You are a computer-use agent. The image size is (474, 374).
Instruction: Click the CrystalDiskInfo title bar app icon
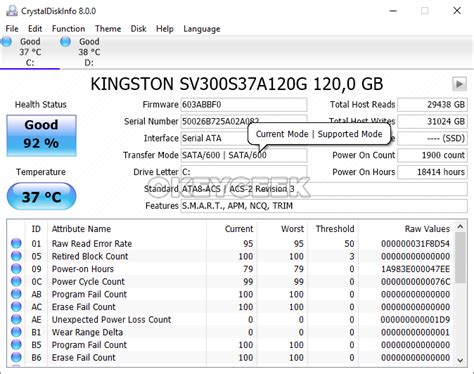pyautogui.click(x=12, y=11)
